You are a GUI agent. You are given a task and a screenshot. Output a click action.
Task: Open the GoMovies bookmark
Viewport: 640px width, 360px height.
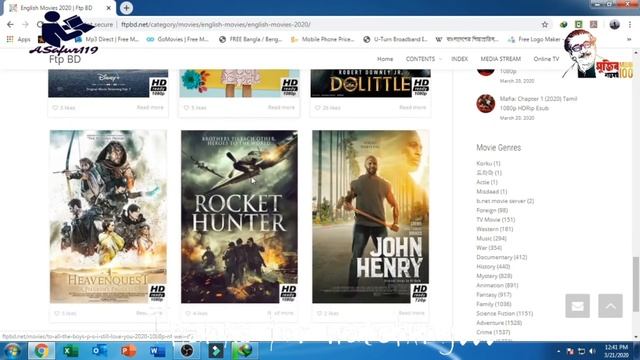point(178,39)
